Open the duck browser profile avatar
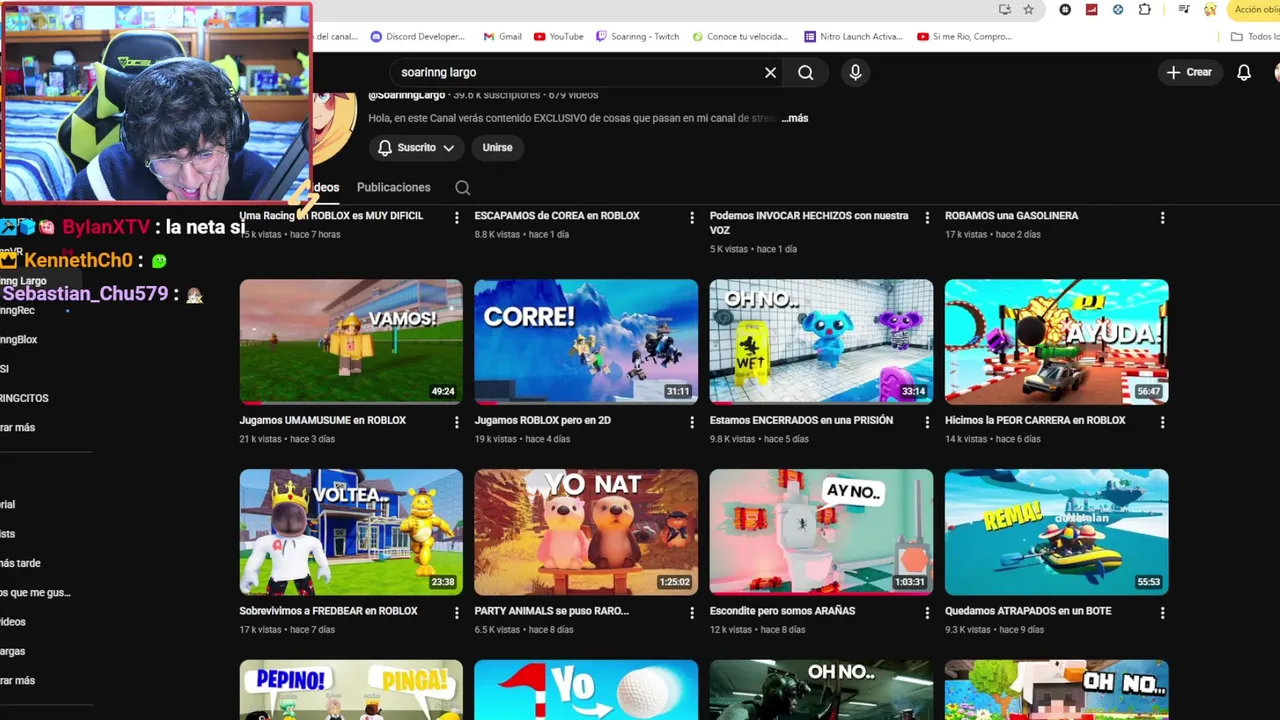Viewport: 1280px width, 720px height. pyautogui.click(x=1210, y=9)
